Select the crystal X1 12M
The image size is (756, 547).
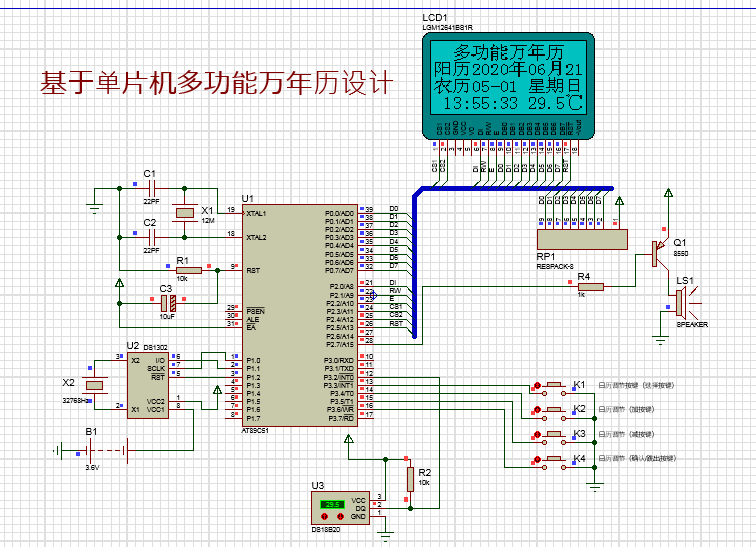(184, 213)
